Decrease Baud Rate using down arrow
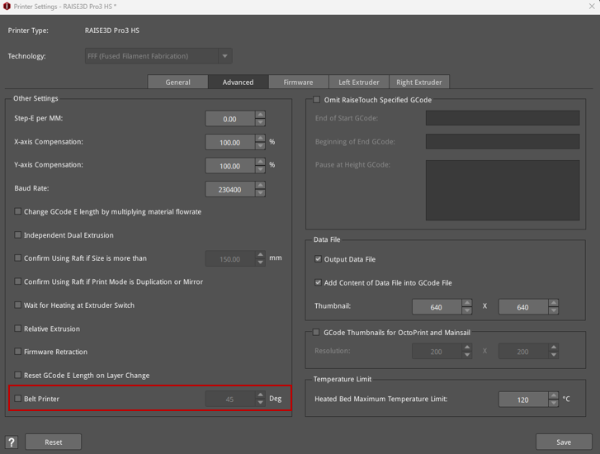Image resolution: width=600 pixels, height=454 pixels. coord(260,192)
